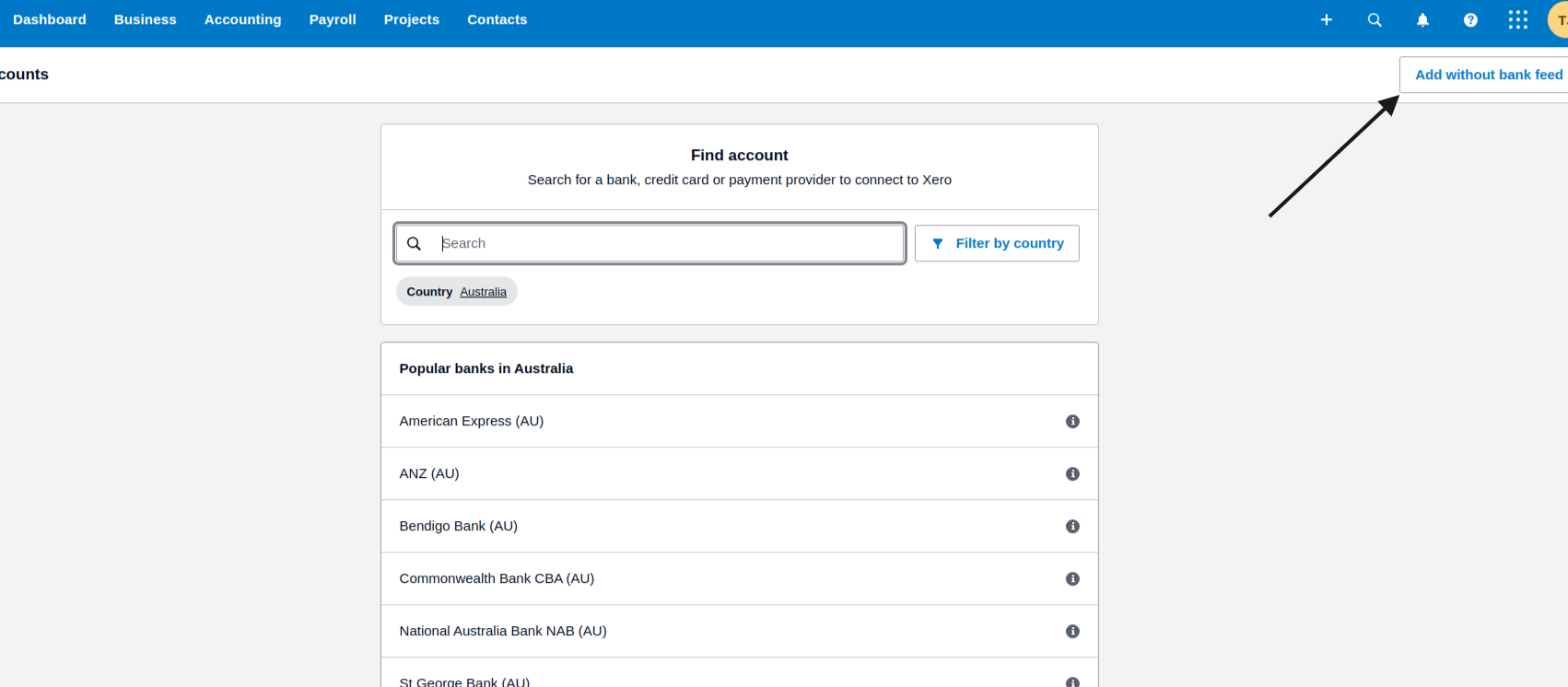Open the Business menu
Screen dimensions: 1568x687
coord(146,19)
